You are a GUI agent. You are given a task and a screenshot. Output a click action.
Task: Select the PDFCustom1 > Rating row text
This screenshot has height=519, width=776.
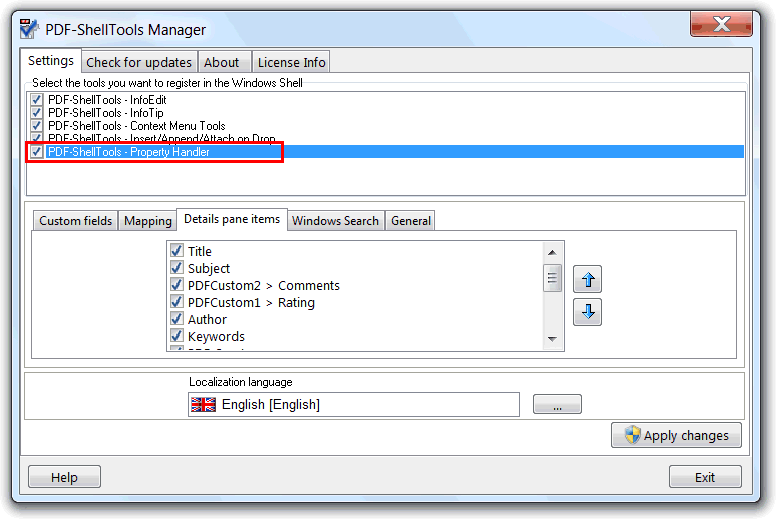(251, 302)
